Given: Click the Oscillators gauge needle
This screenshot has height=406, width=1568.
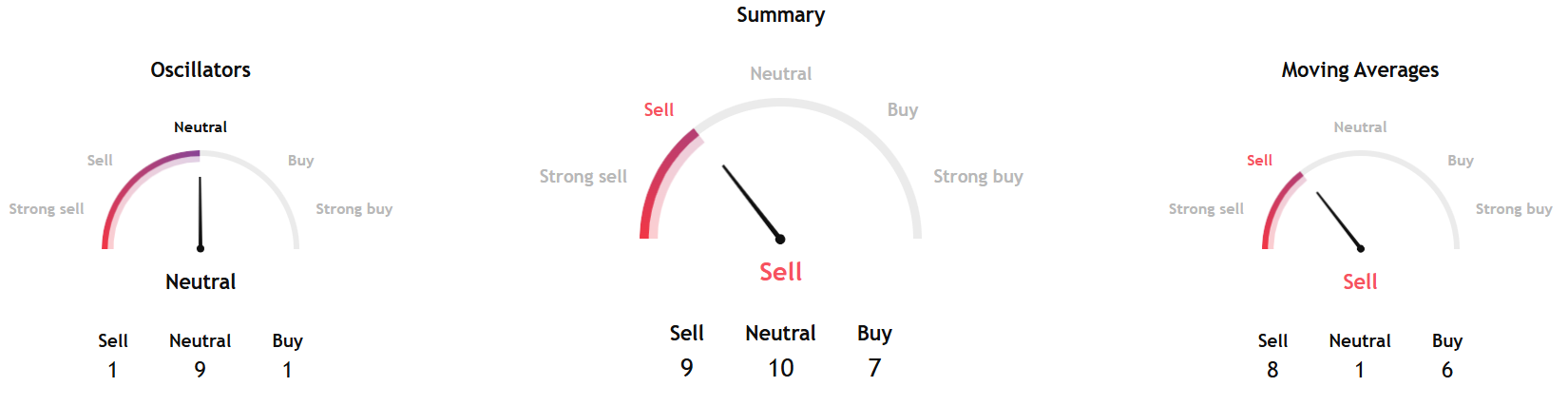Looking at the screenshot, I should tap(201, 213).
